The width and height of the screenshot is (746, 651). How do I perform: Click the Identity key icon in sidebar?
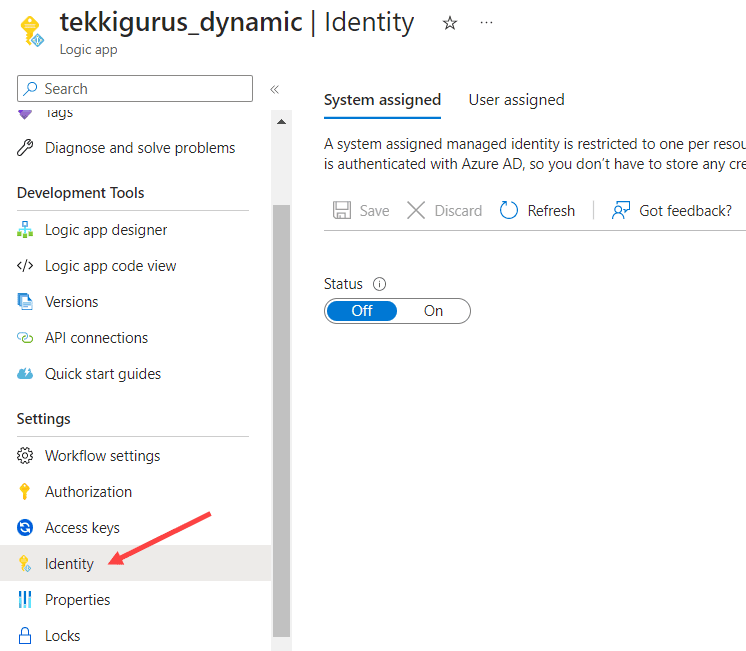(25, 563)
